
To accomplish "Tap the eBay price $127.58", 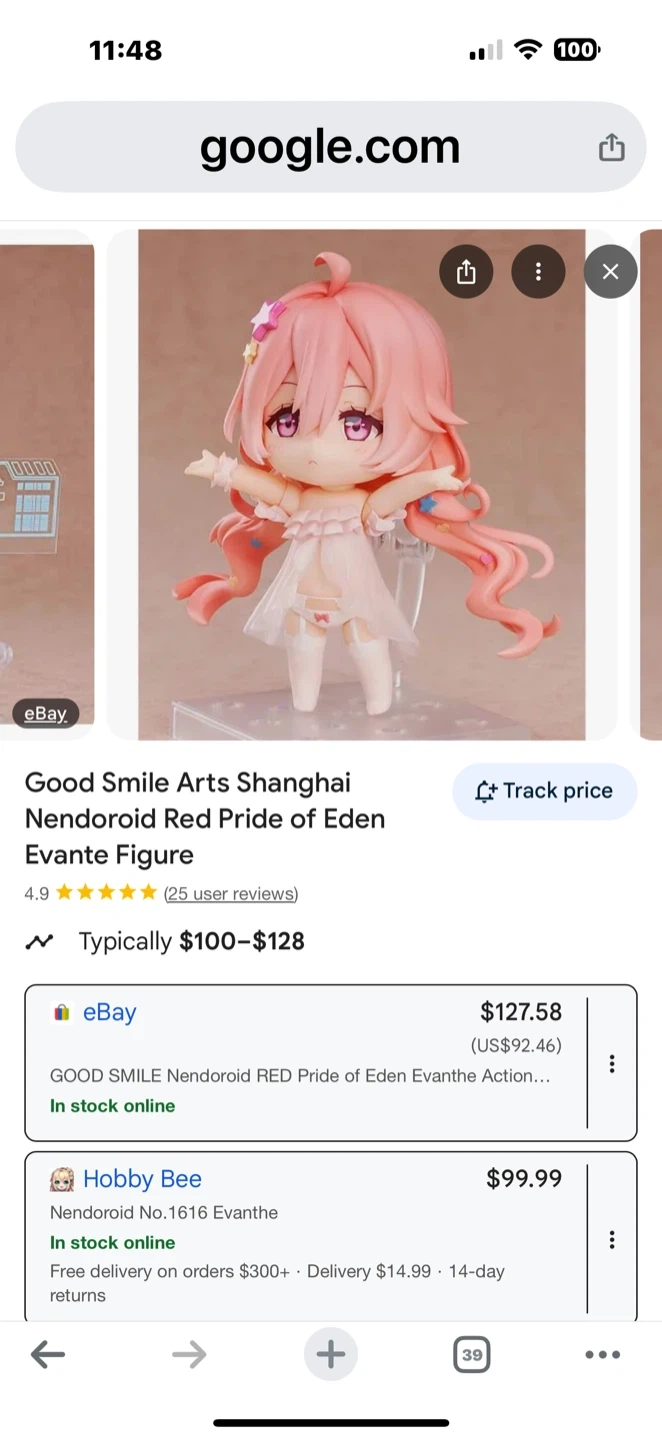I will coord(521,1012).
